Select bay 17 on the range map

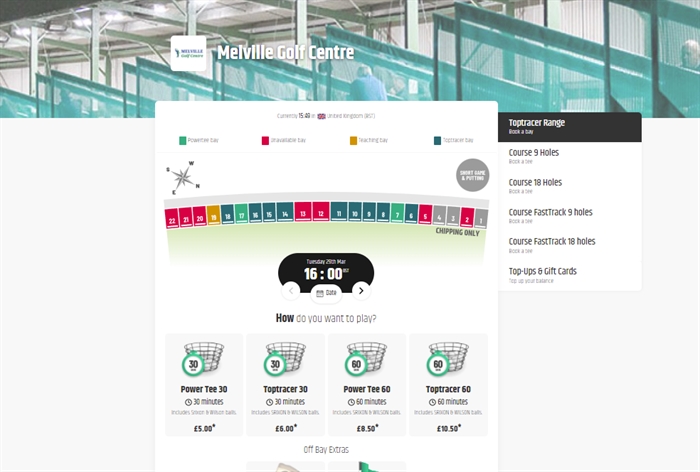(x=241, y=213)
